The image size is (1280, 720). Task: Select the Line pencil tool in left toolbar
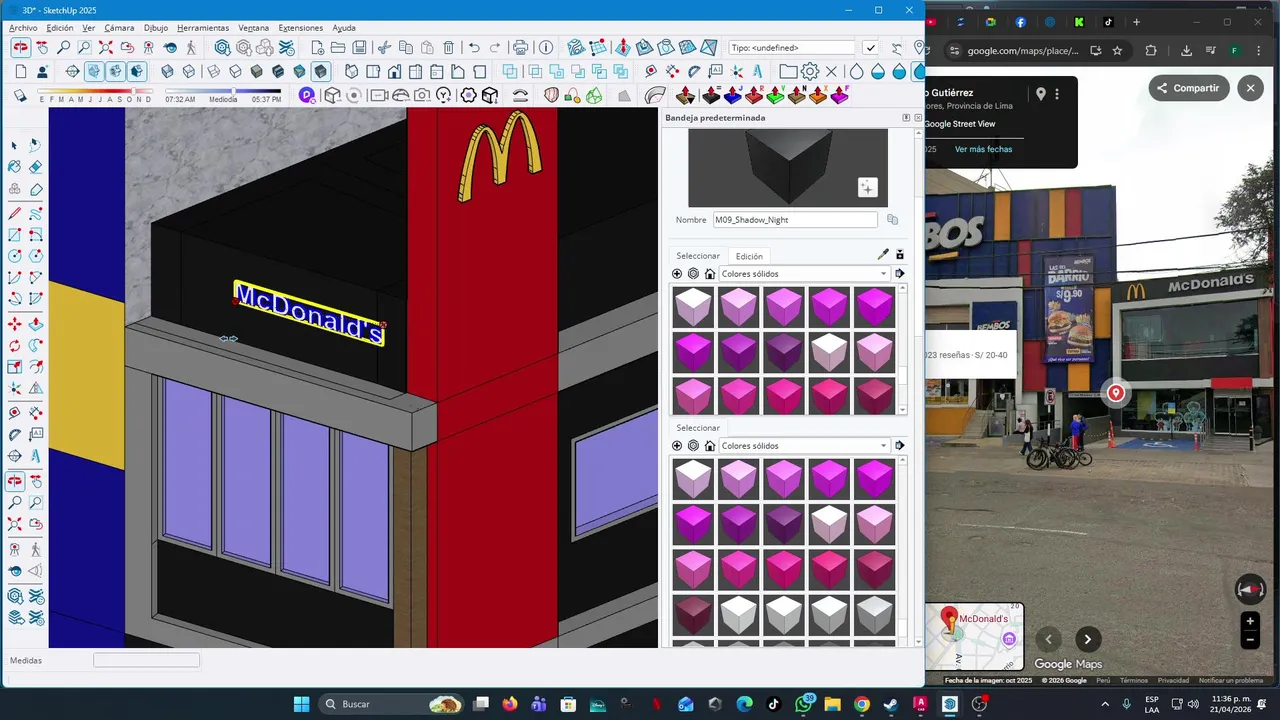[14, 213]
